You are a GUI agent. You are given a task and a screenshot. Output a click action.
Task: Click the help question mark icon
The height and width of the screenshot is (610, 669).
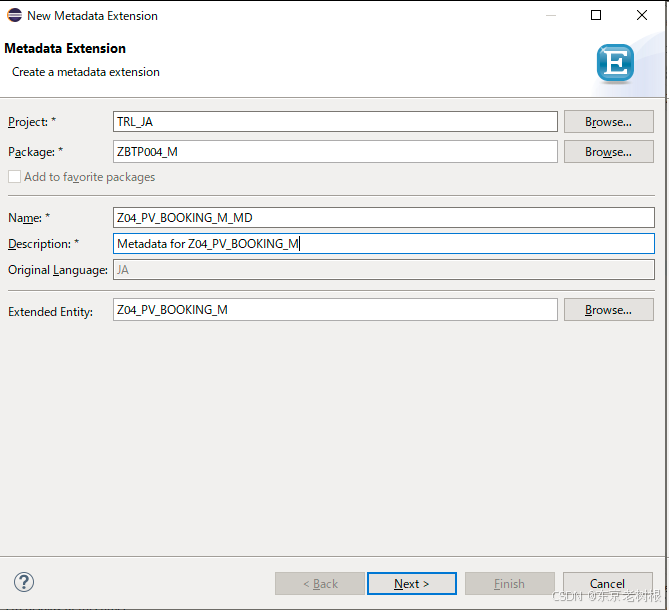[x=24, y=582]
